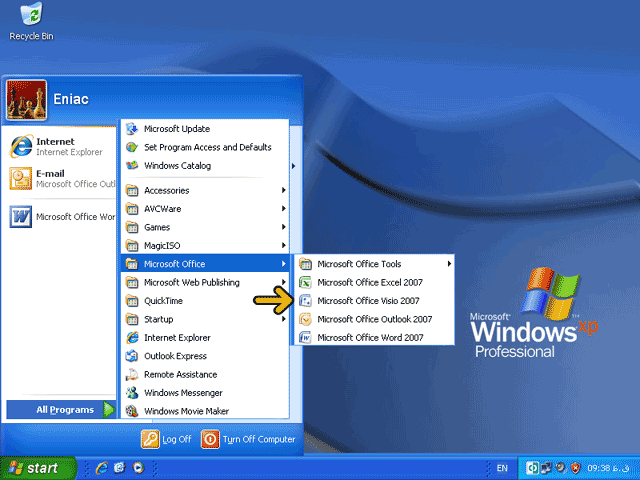The width and height of the screenshot is (640, 480).
Task: Open the Recycle Bin desktop icon
Action: (x=30, y=17)
